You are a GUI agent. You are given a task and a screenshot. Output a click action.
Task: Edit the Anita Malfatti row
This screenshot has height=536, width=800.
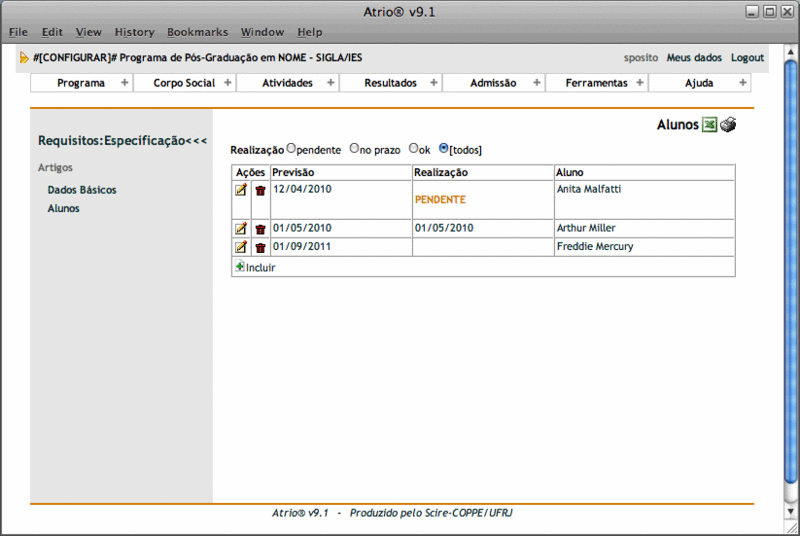(x=241, y=190)
